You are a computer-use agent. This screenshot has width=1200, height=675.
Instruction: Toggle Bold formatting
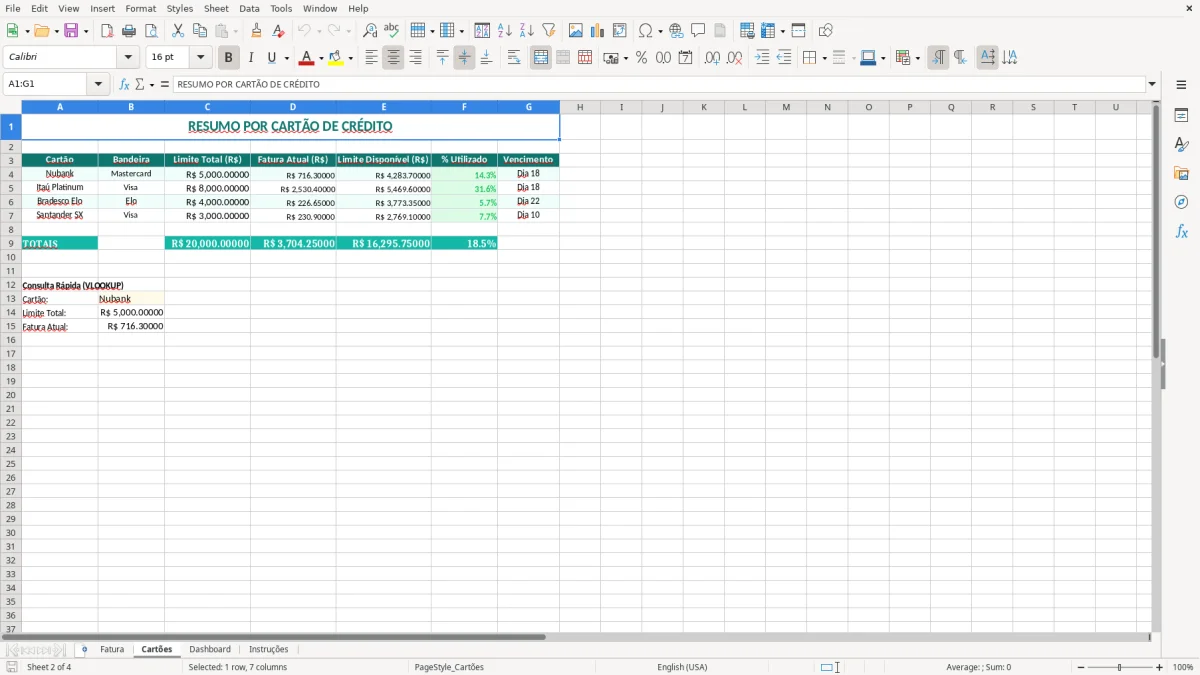click(229, 58)
